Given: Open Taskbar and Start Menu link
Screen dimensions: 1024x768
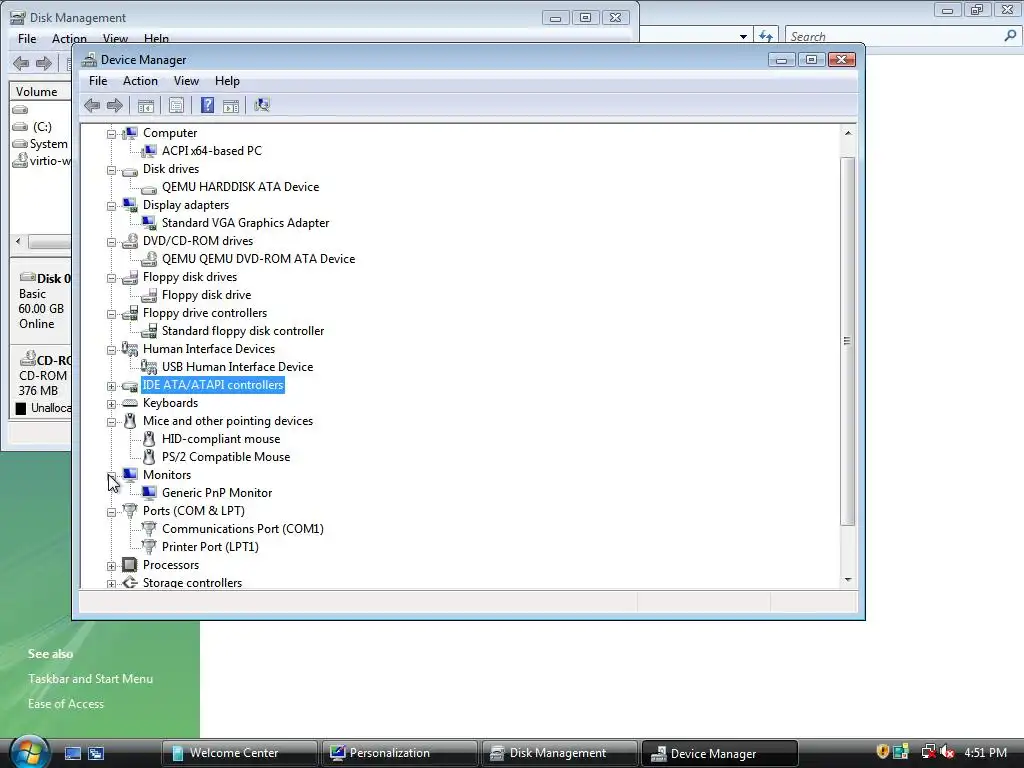Looking at the screenshot, I should (x=90, y=679).
